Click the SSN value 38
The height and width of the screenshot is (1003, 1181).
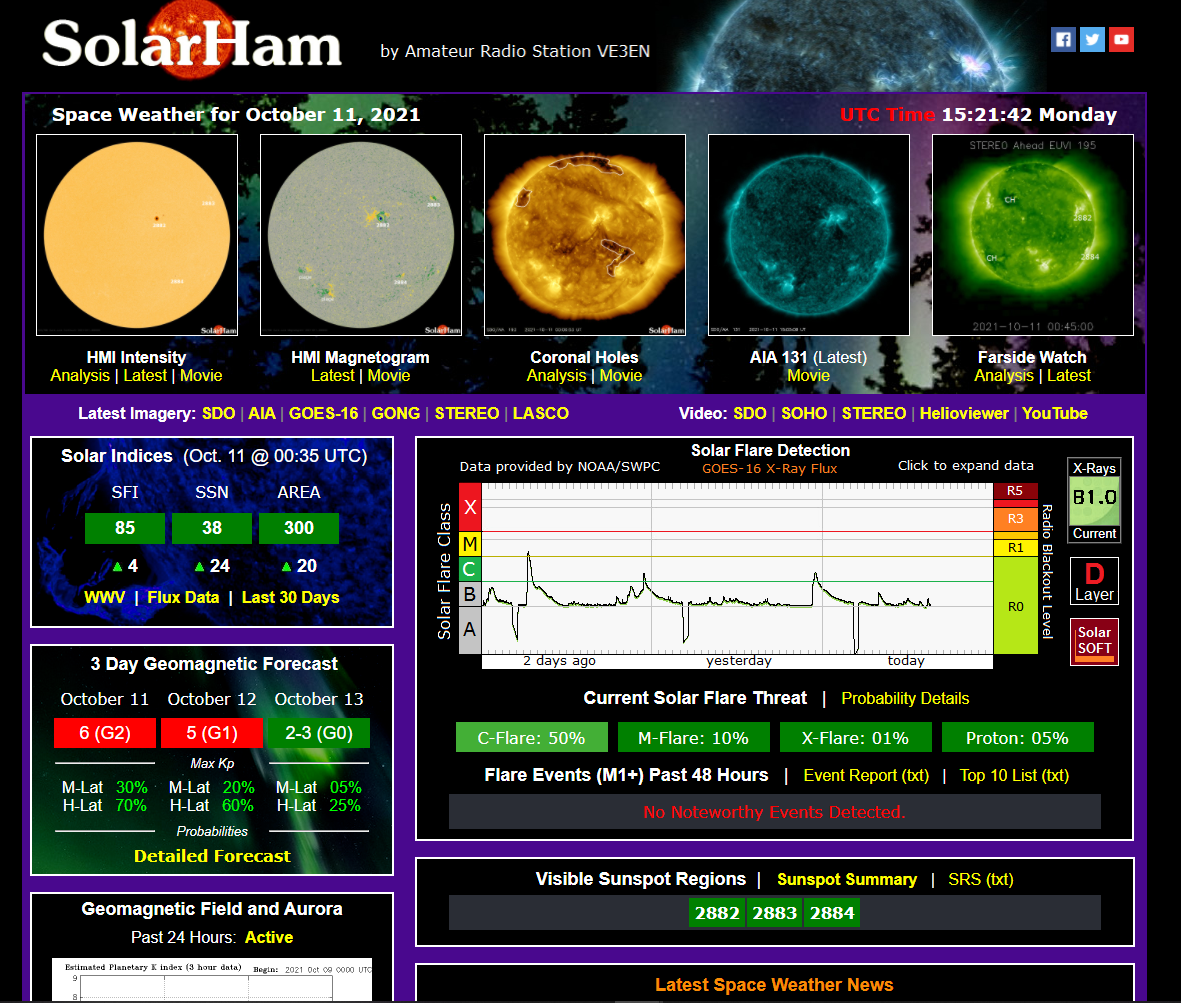tap(212, 528)
